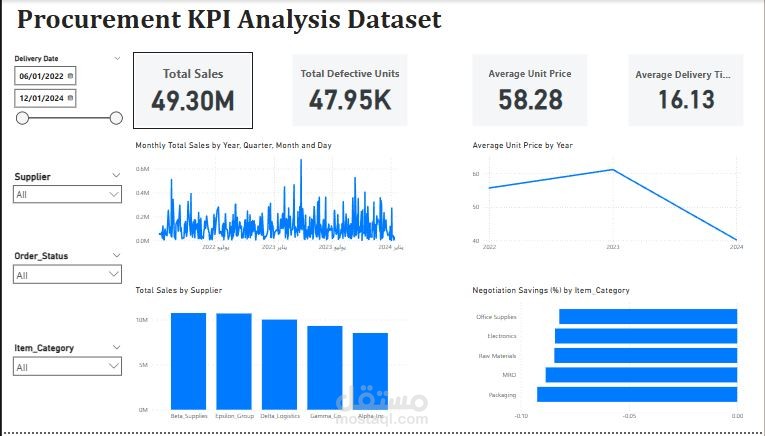Click the Gamma_Co bar
Viewport: 765px width, 436px height.
(325, 368)
